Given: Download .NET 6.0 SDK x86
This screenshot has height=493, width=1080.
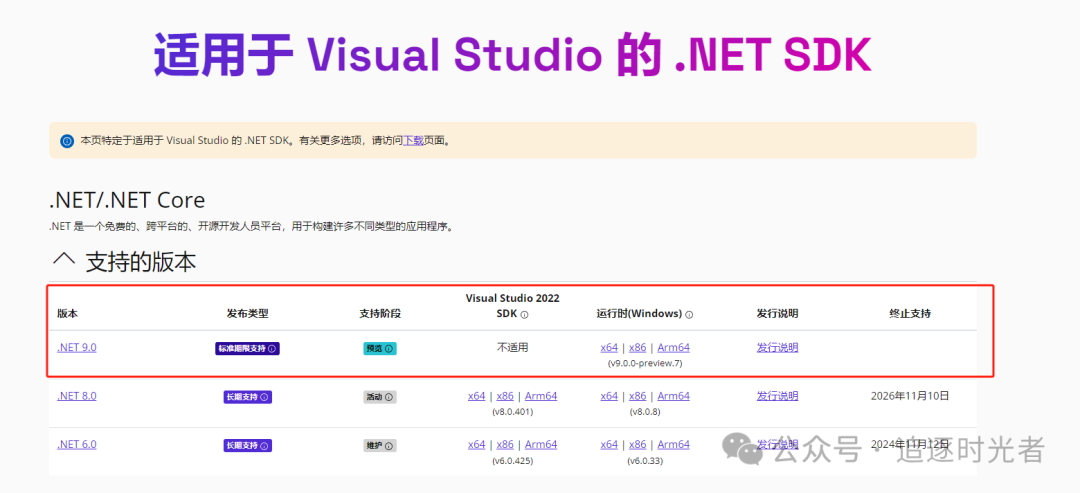Looking at the screenshot, I should (x=506, y=444).
